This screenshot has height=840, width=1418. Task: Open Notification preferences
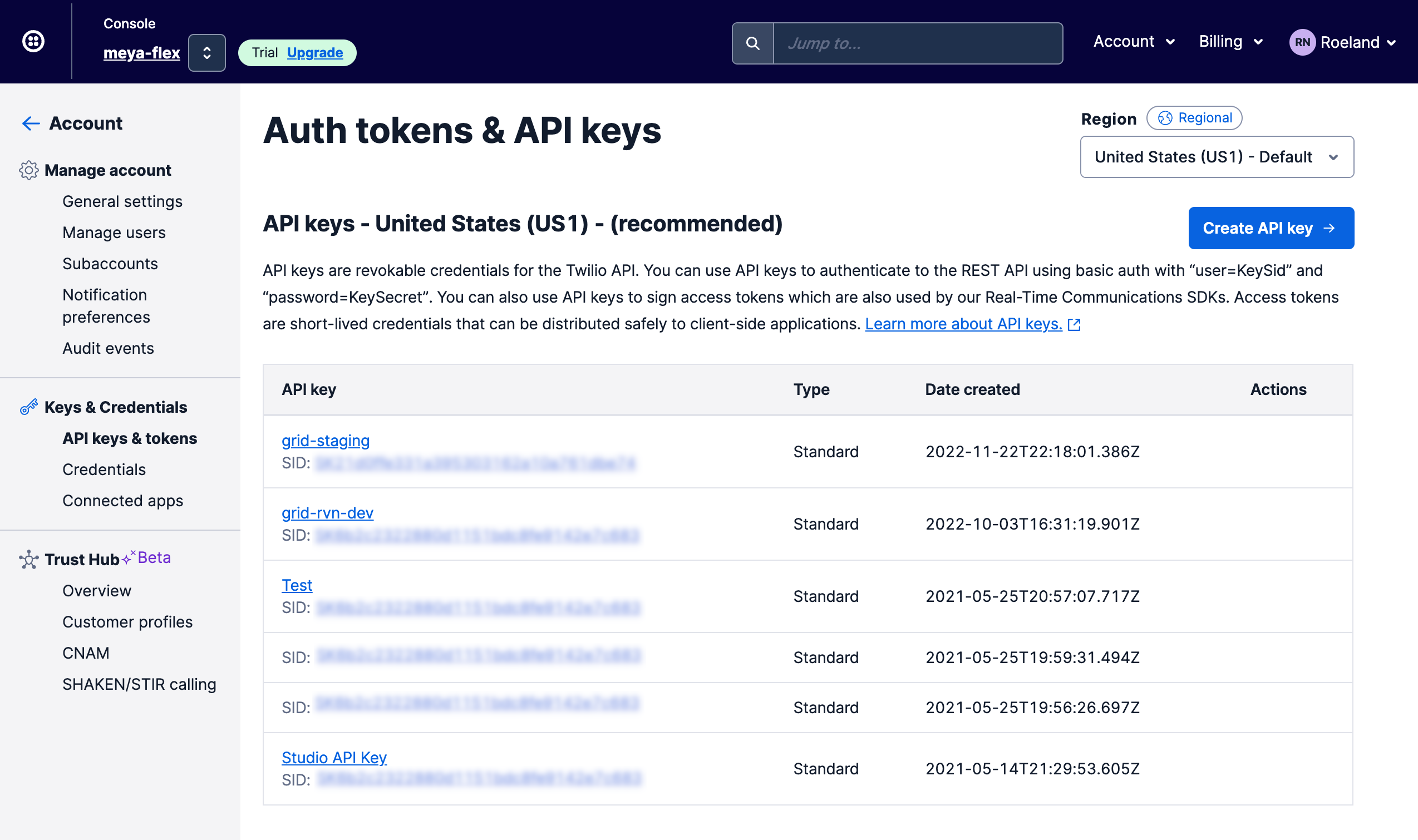click(106, 306)
